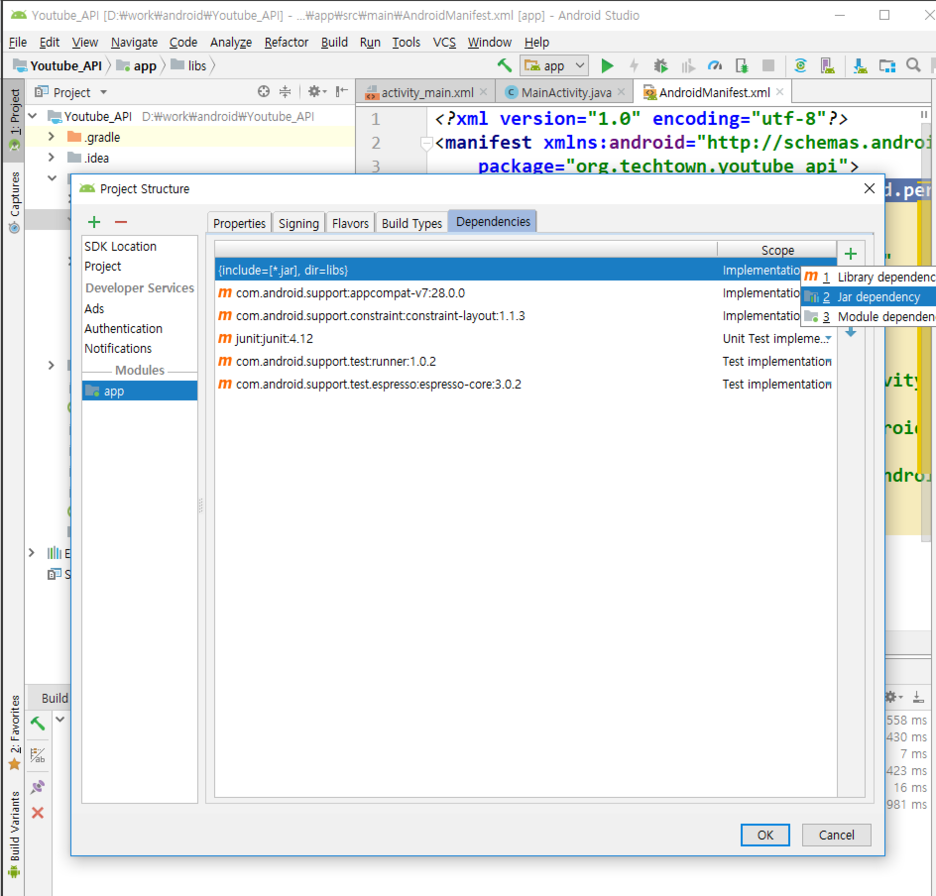
Task: Hide the Project tool window icon
Action: click(341, 91)
